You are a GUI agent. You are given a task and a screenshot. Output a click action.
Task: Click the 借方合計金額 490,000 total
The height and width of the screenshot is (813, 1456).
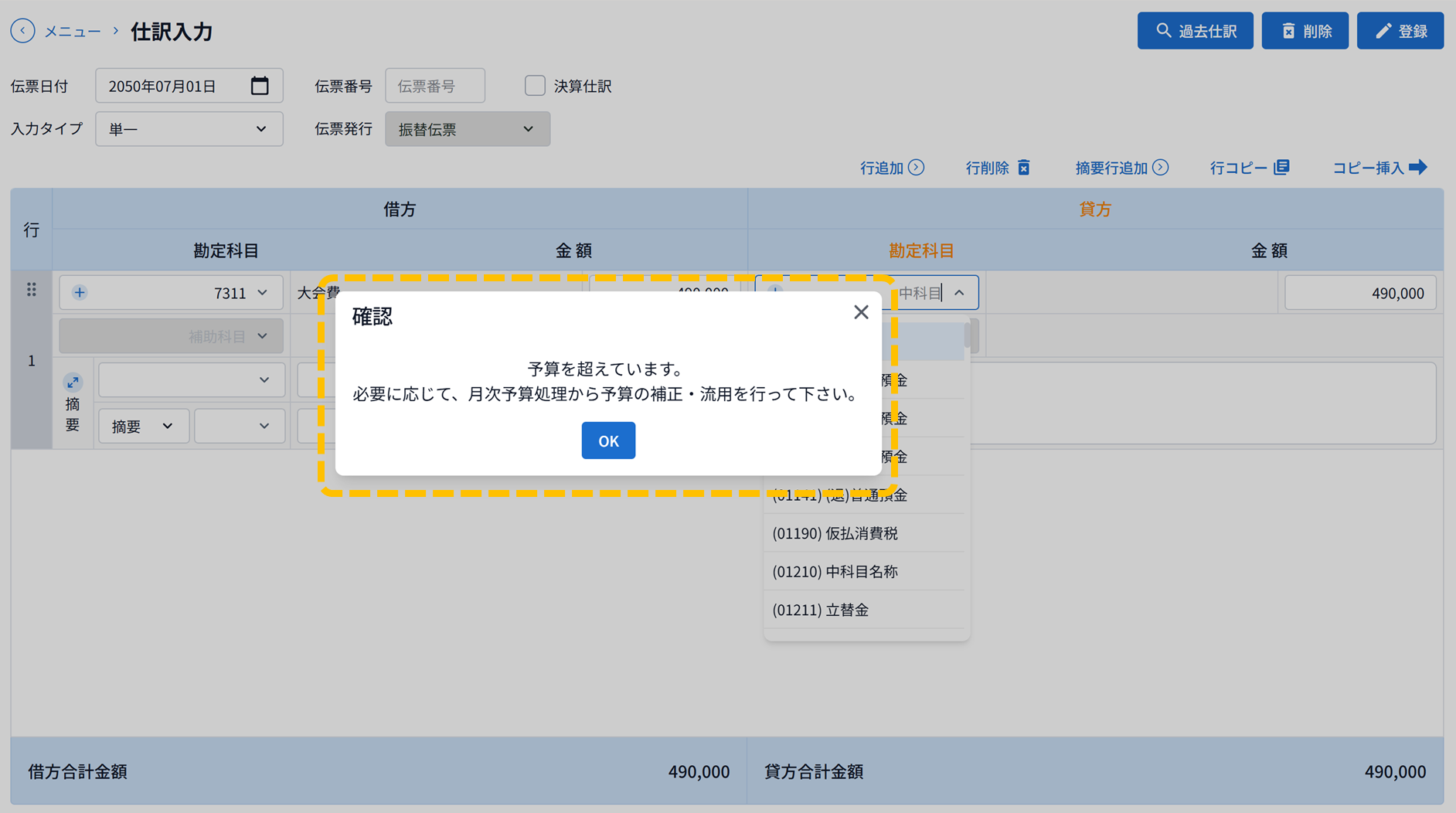(x=699, y=771)
